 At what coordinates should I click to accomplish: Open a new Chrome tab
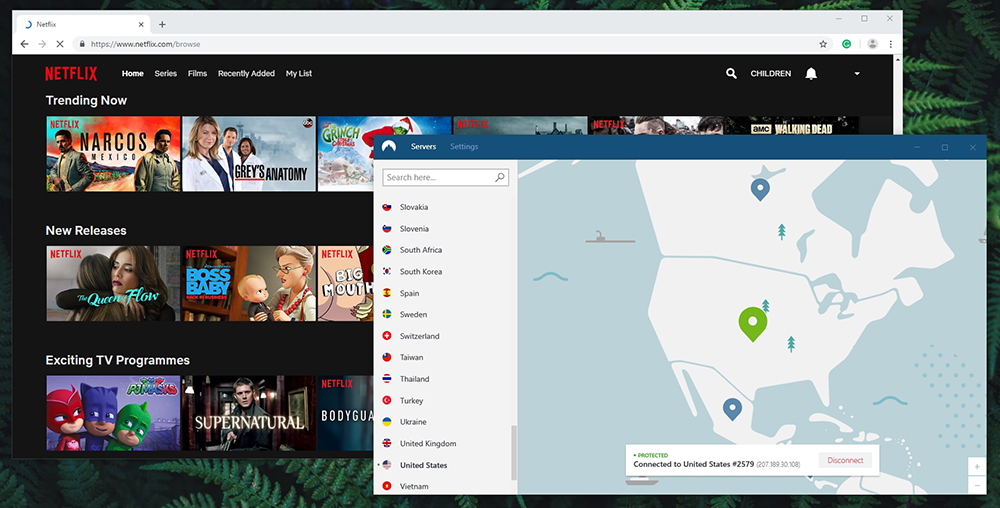162,24
